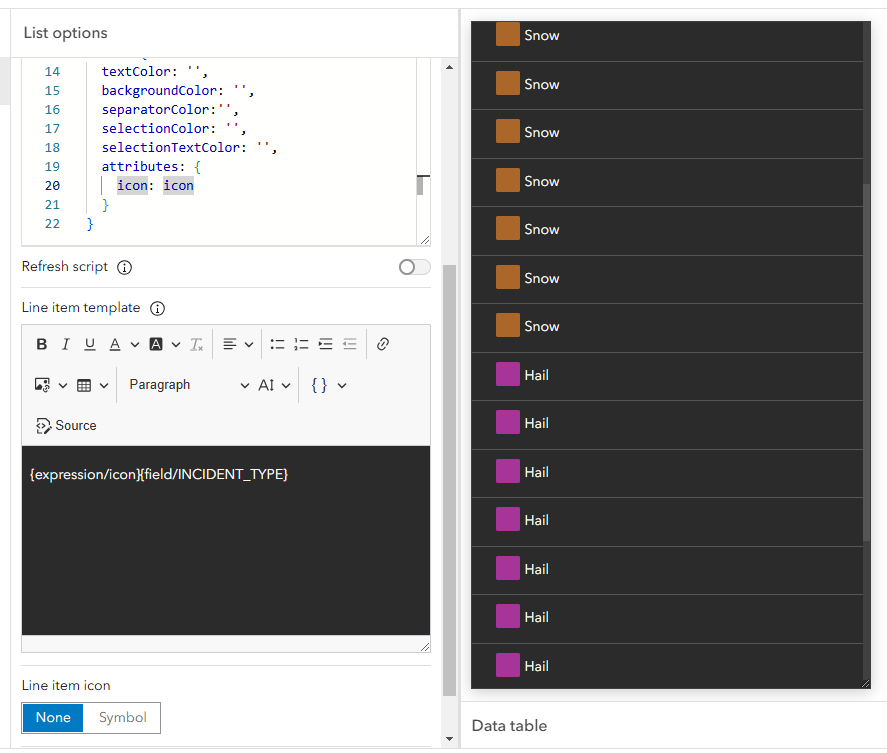Toggle bold formatting in the template editor

pos(41,343)
